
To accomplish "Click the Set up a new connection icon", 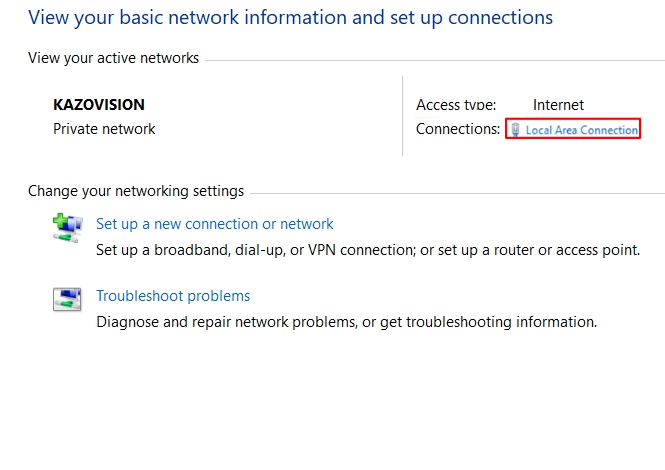I will pos(67,226).
